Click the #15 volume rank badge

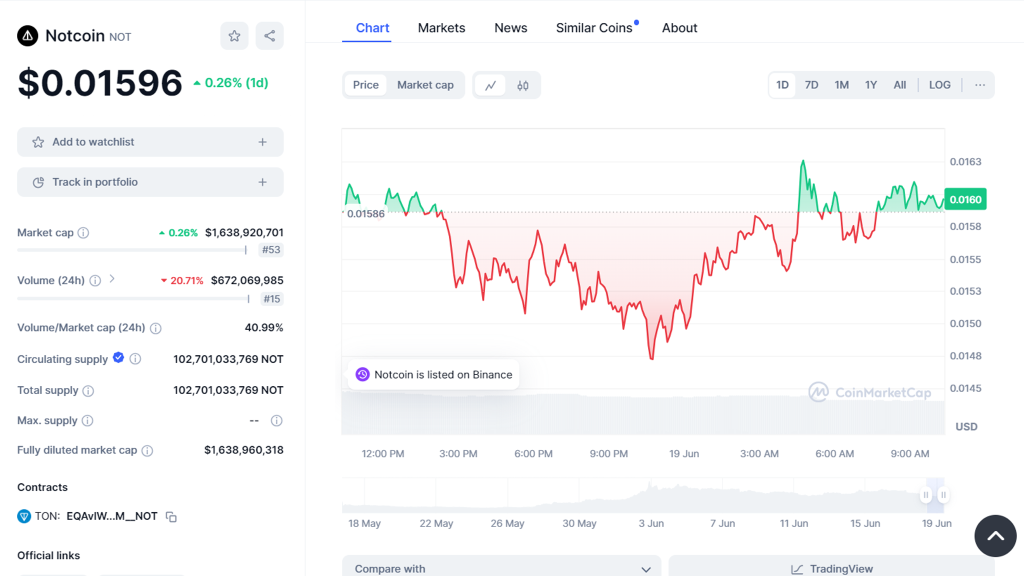point(272,299)
